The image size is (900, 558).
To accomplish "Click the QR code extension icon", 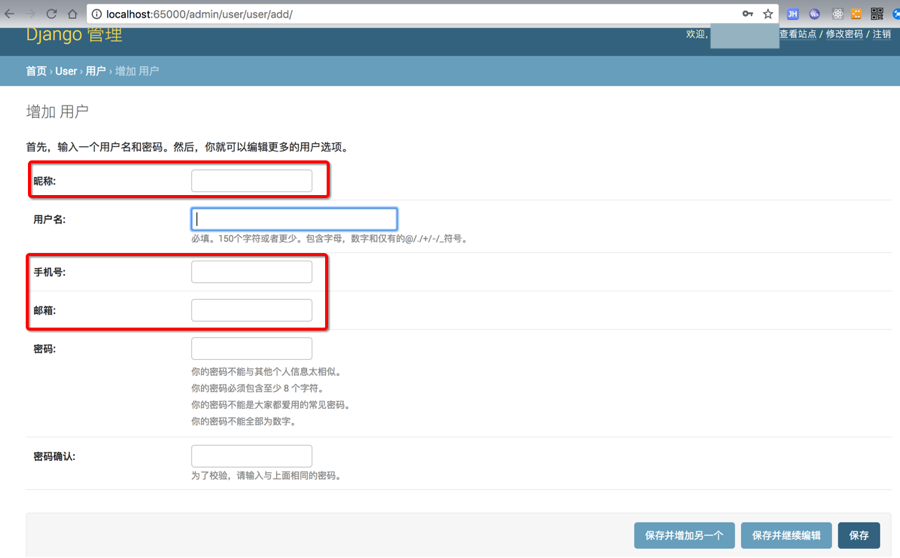I will point(877,14).
